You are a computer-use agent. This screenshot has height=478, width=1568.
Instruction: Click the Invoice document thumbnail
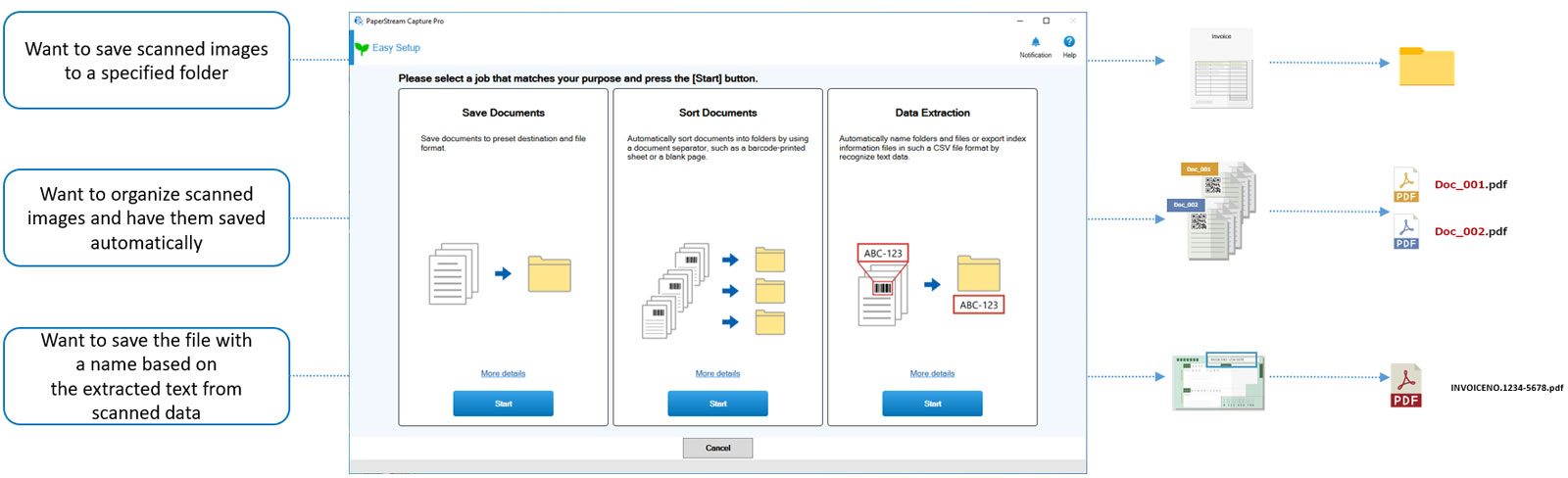(1221, 69)
